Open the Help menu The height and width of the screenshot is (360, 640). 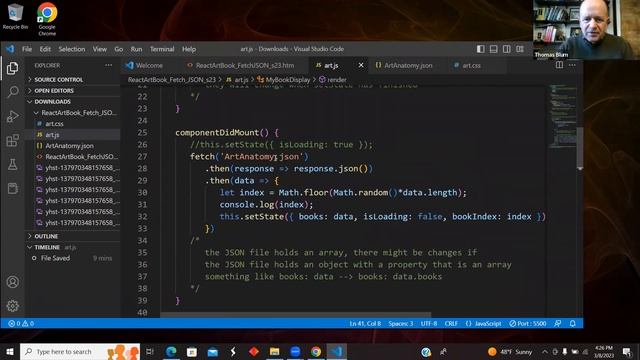click(189, 49)
